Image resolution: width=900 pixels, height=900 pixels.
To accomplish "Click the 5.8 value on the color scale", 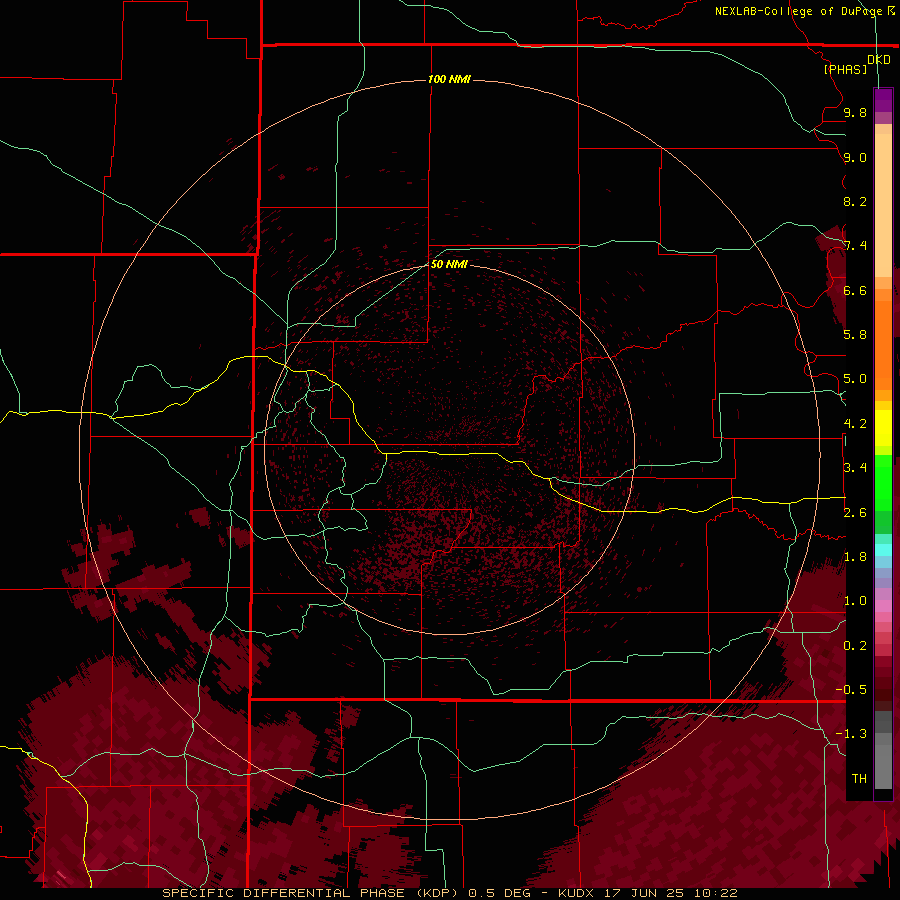I will 855,334.
